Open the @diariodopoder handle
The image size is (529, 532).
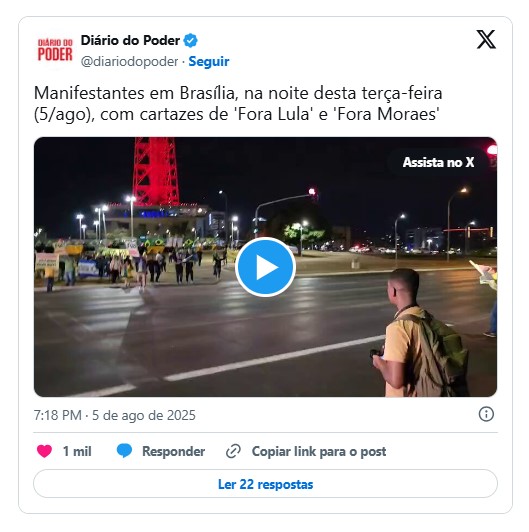(129, 61)
